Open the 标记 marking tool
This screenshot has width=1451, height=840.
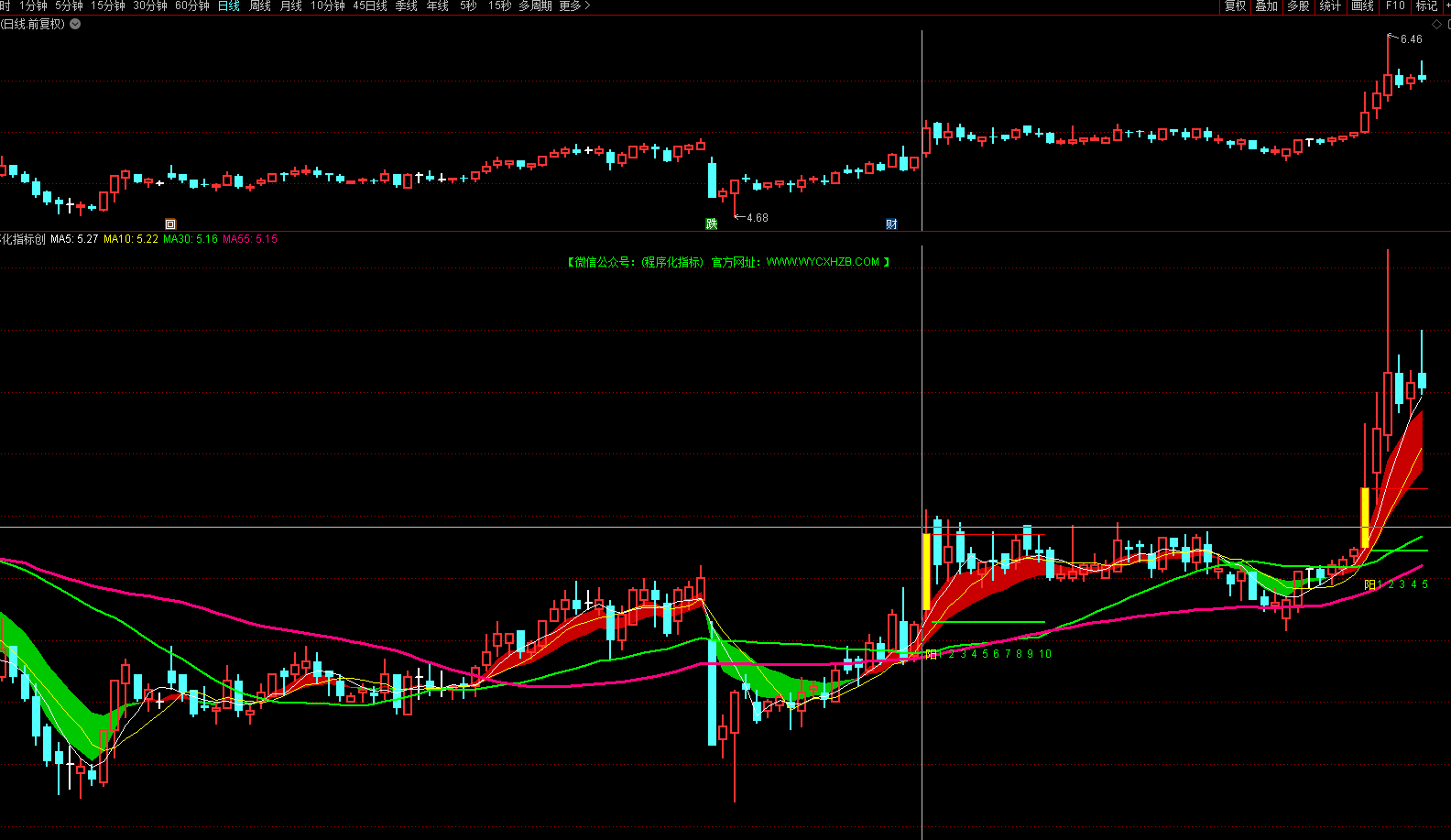click(x=1426, y=6)
